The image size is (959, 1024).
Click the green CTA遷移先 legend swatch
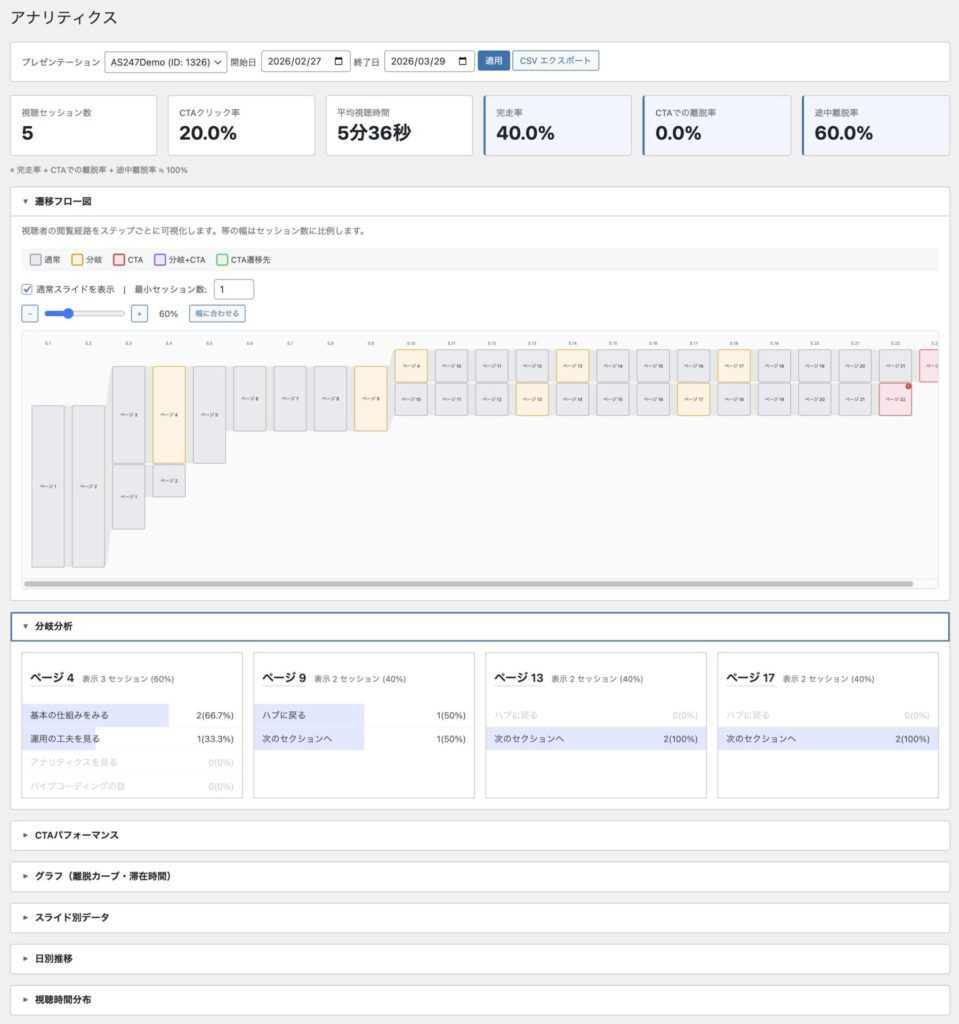[x=222, y=260]
